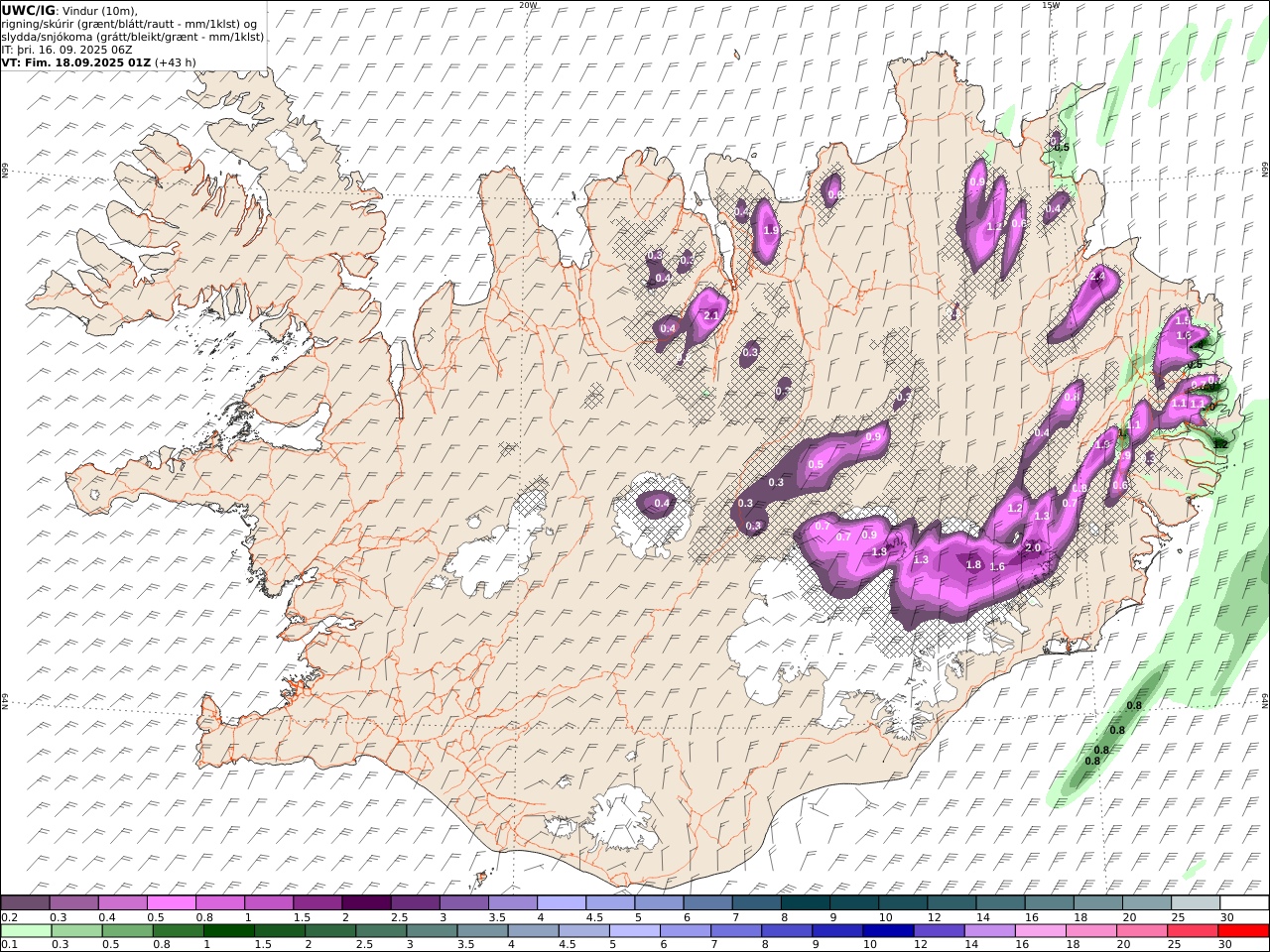Click the "2.1" snowfall value on map

point(710,315)
